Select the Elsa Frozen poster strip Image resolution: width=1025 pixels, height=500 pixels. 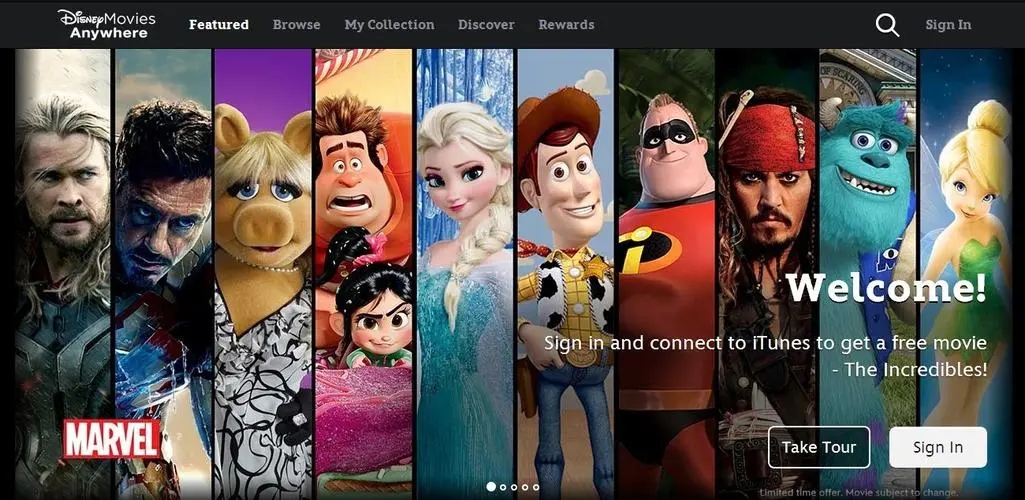(465, 275)
